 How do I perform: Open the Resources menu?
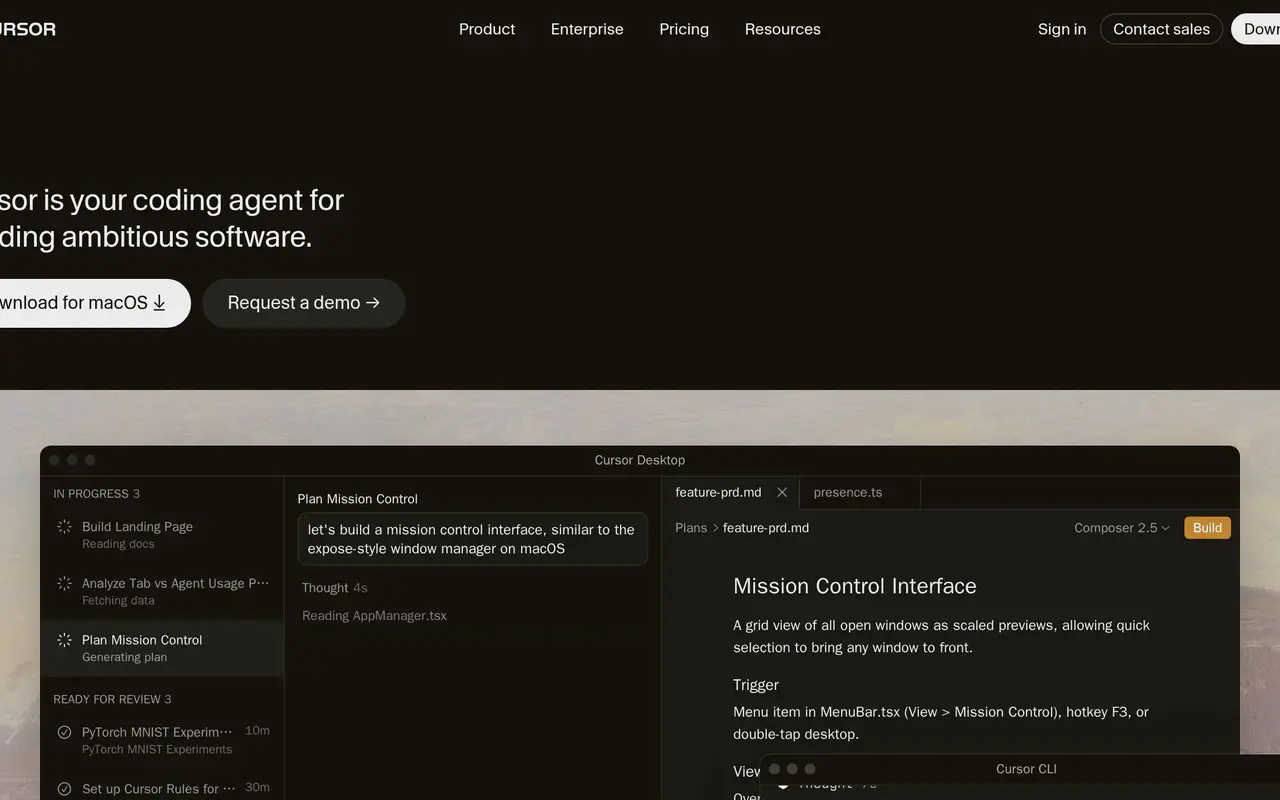point(783,29)
